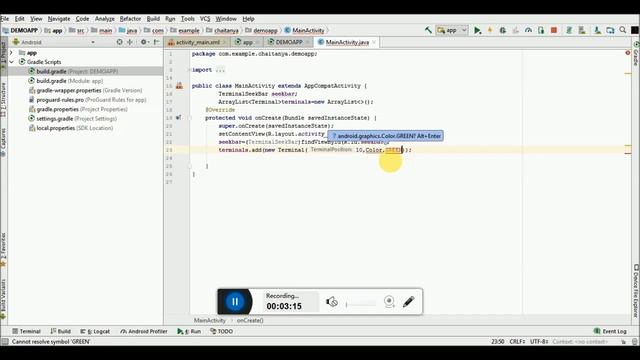The width and height of the screenshot is (640, 360).
Task: Open Project panel settings gear
Action: click(x=144, y=42)
